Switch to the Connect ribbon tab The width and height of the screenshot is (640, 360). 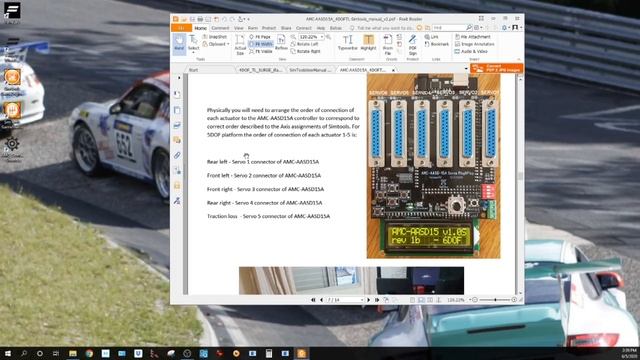coord(304,28)
